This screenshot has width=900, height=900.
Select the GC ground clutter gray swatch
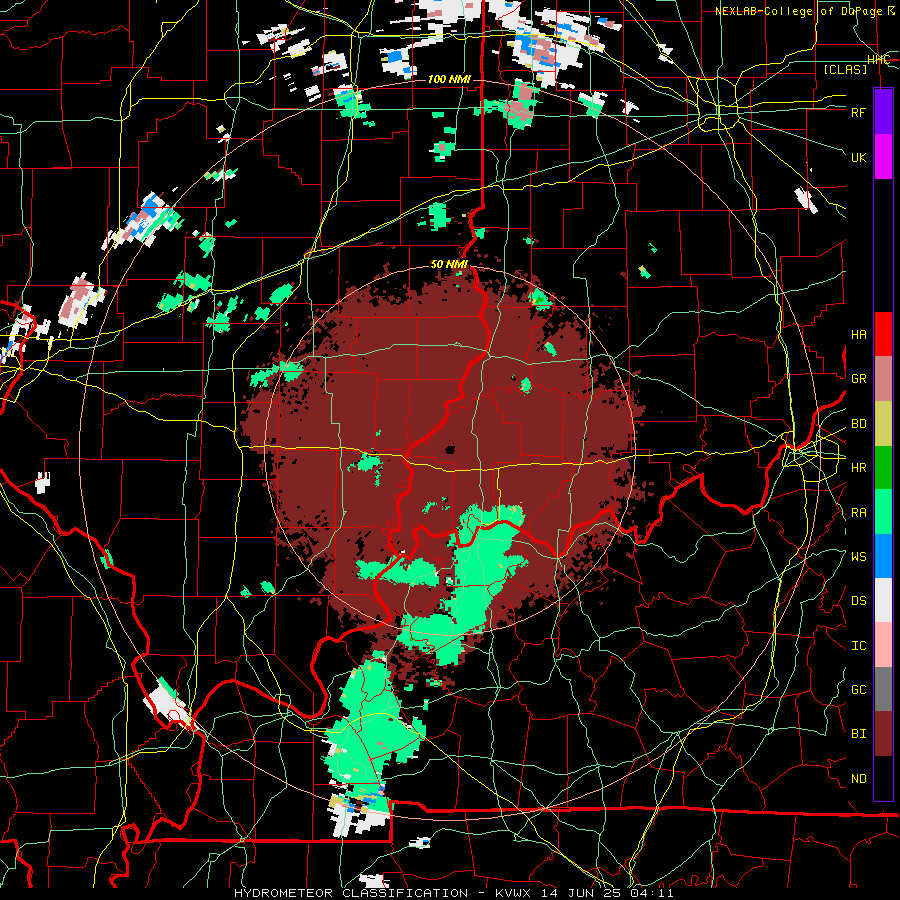pos(883,689)
